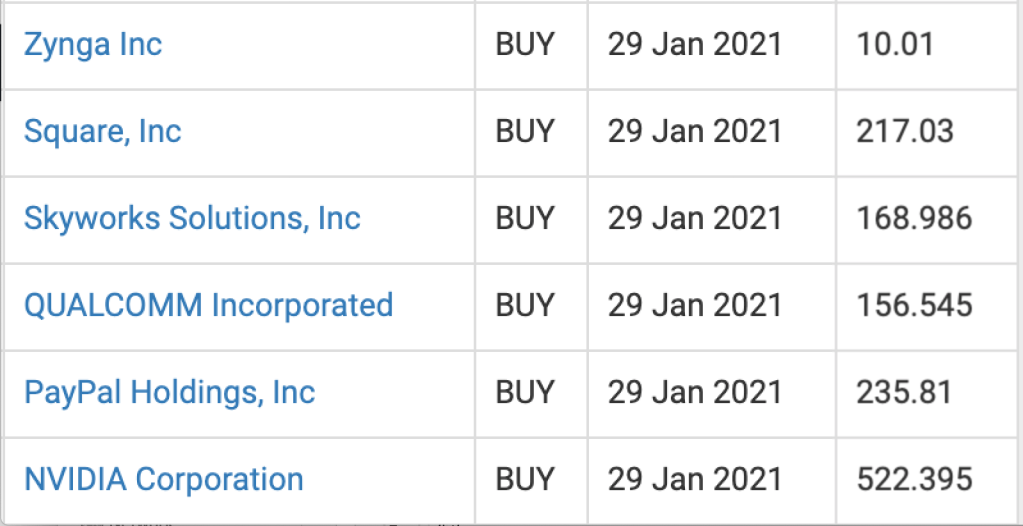Click the date cell in Zynga row
The height and width of the screenshot is (526, 1023).
pyautogui.click(x=695, y=45)
